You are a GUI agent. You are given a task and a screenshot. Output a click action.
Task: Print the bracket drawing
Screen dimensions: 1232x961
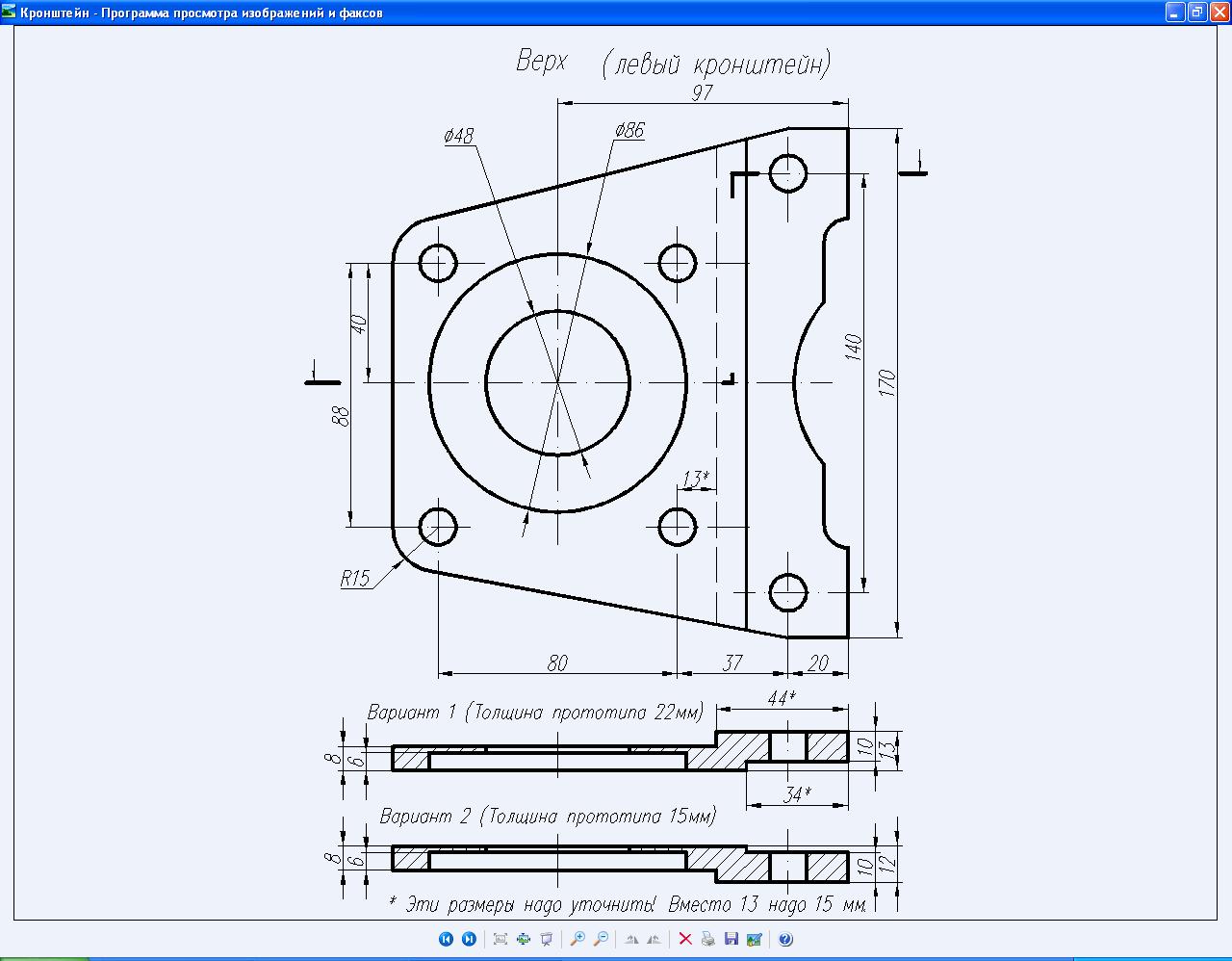click(708, 939)
